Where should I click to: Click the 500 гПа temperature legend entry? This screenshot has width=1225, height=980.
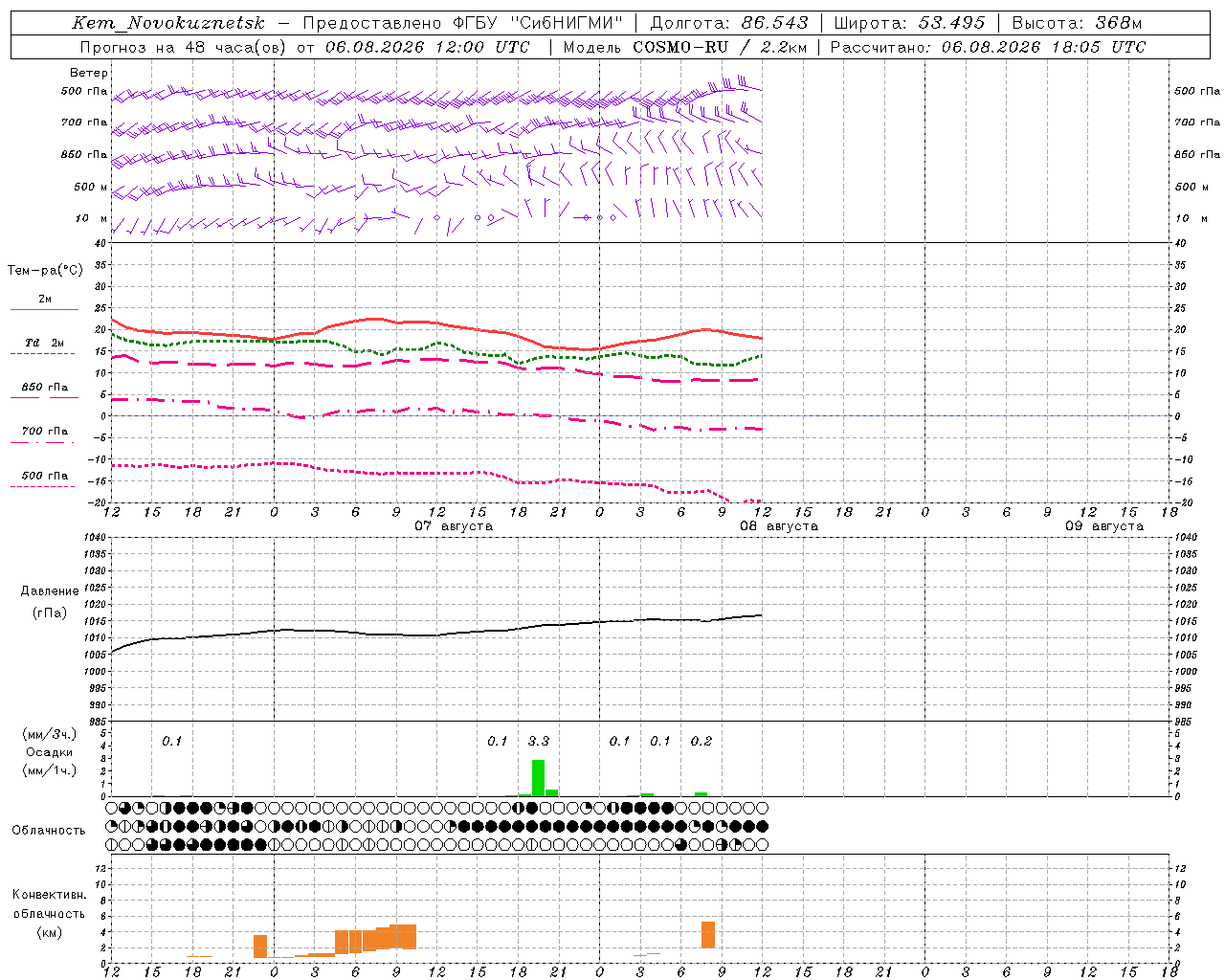click(x=44, y=479)
